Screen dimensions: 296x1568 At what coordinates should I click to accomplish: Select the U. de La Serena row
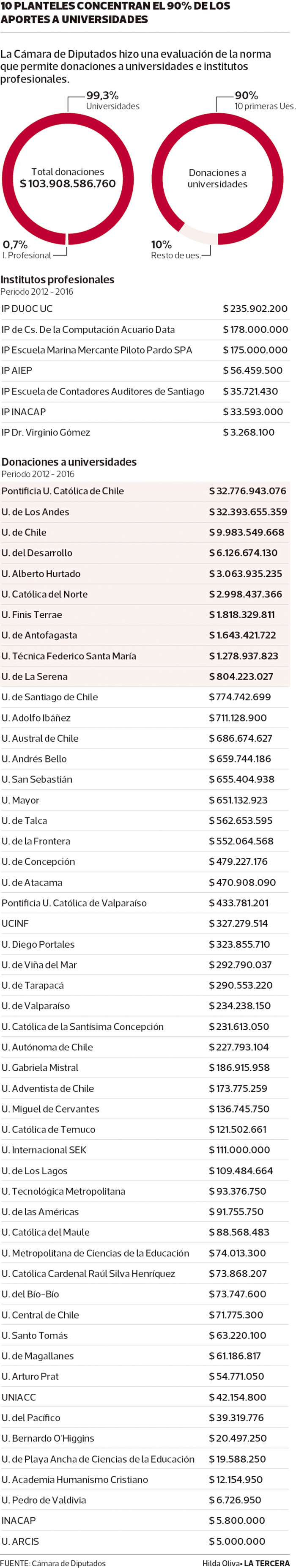pos(144,677)
